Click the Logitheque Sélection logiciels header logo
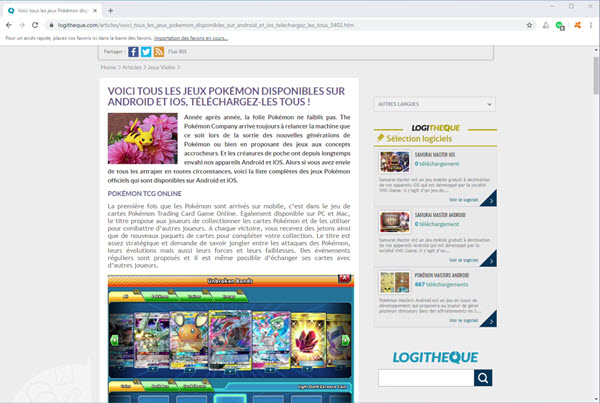600x403 pixels. click(x=435, y=128)
